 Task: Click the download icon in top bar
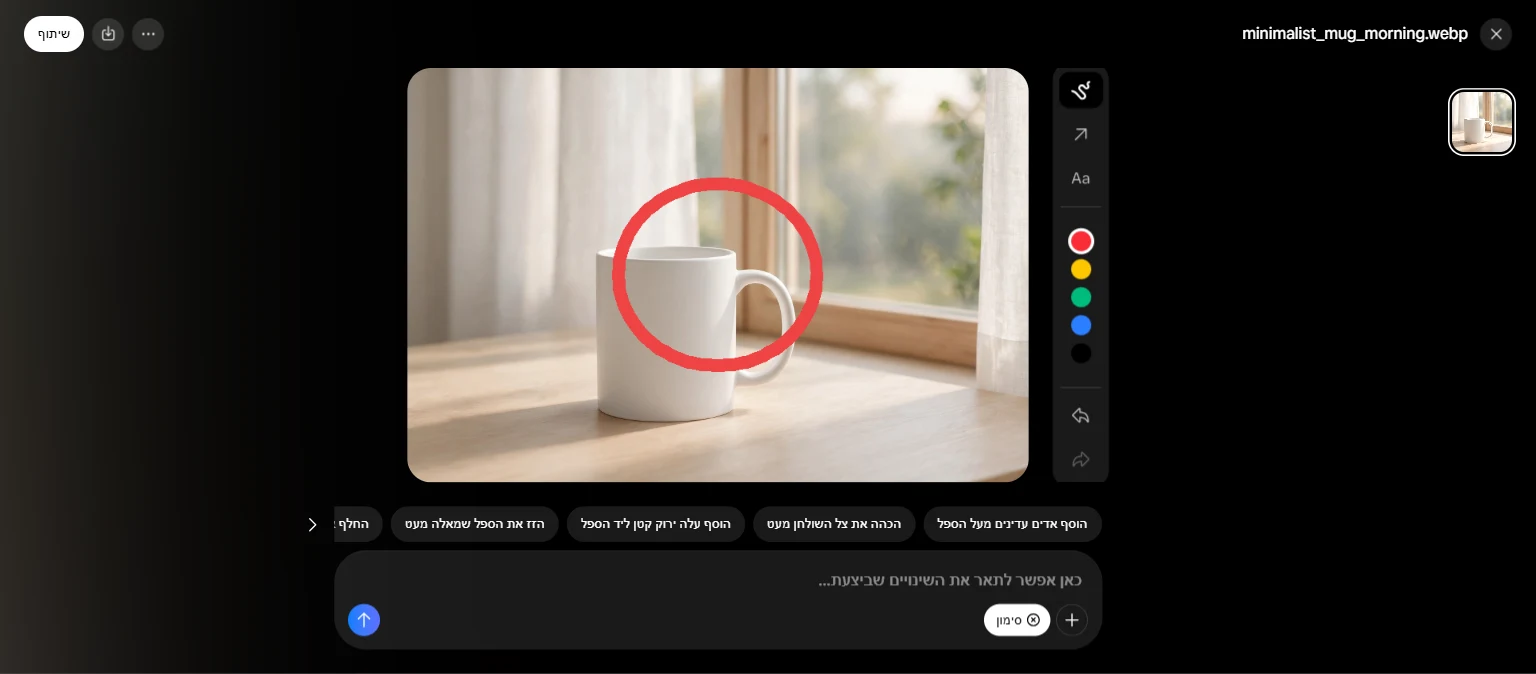[x=108, y=34]
